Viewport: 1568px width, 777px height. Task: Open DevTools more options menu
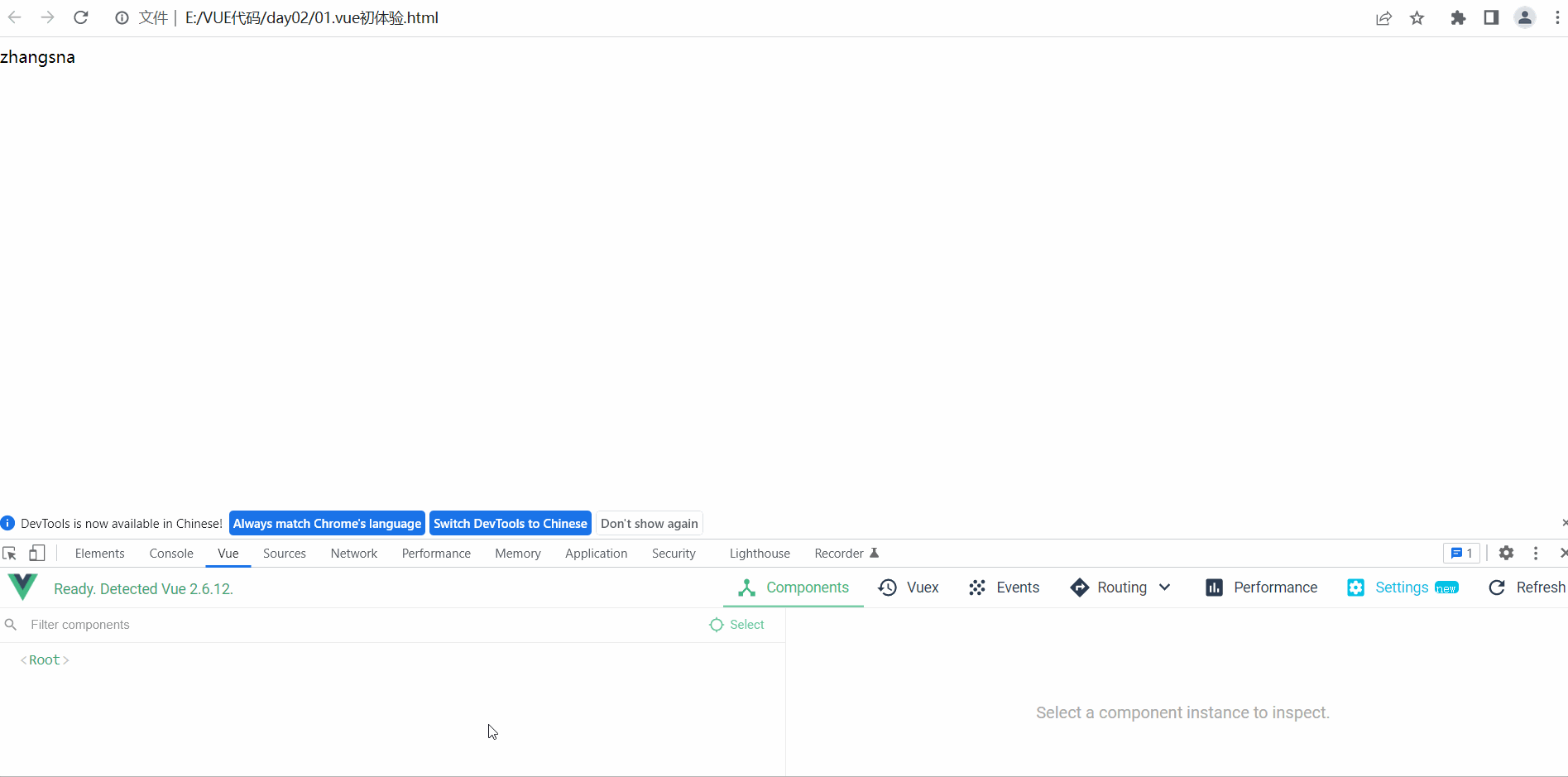[1536, 554]
